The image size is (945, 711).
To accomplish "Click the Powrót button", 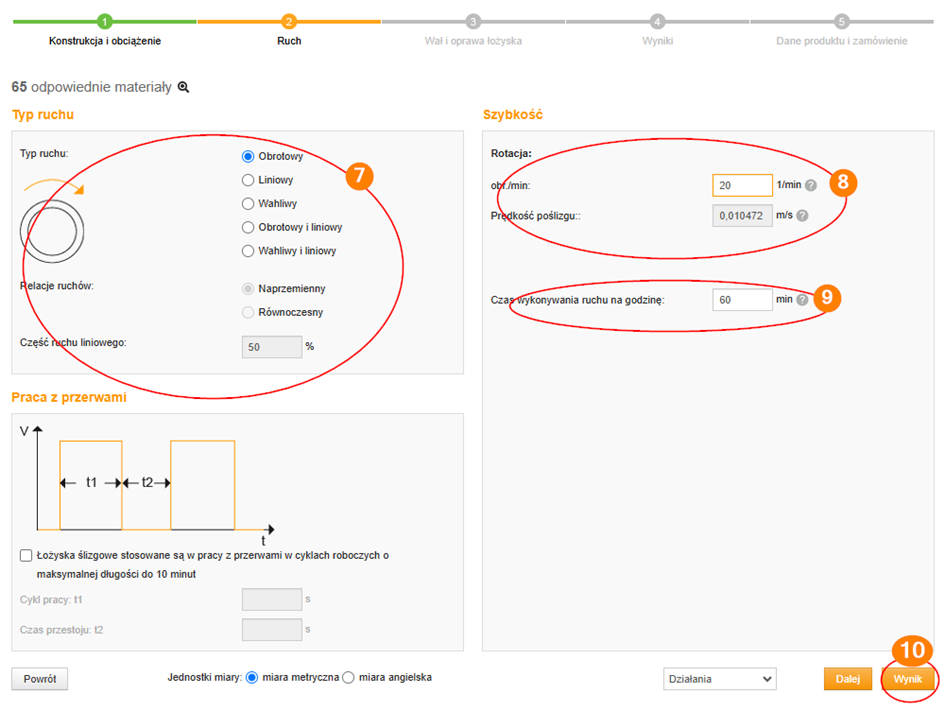I will click(x=40, y=679).
